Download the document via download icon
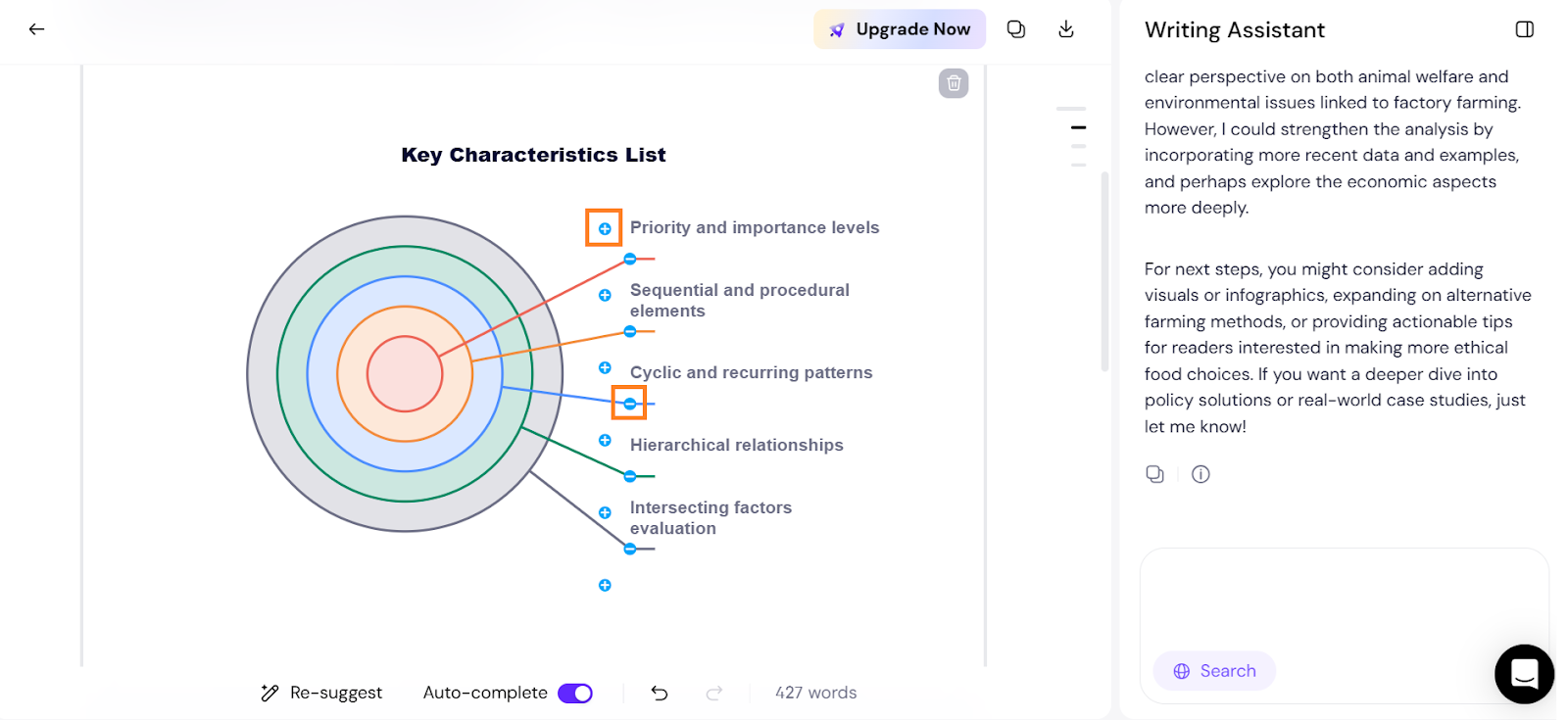Viewport: 1568px width, 720px height. pyautogui.click(x=1066, y=29)
